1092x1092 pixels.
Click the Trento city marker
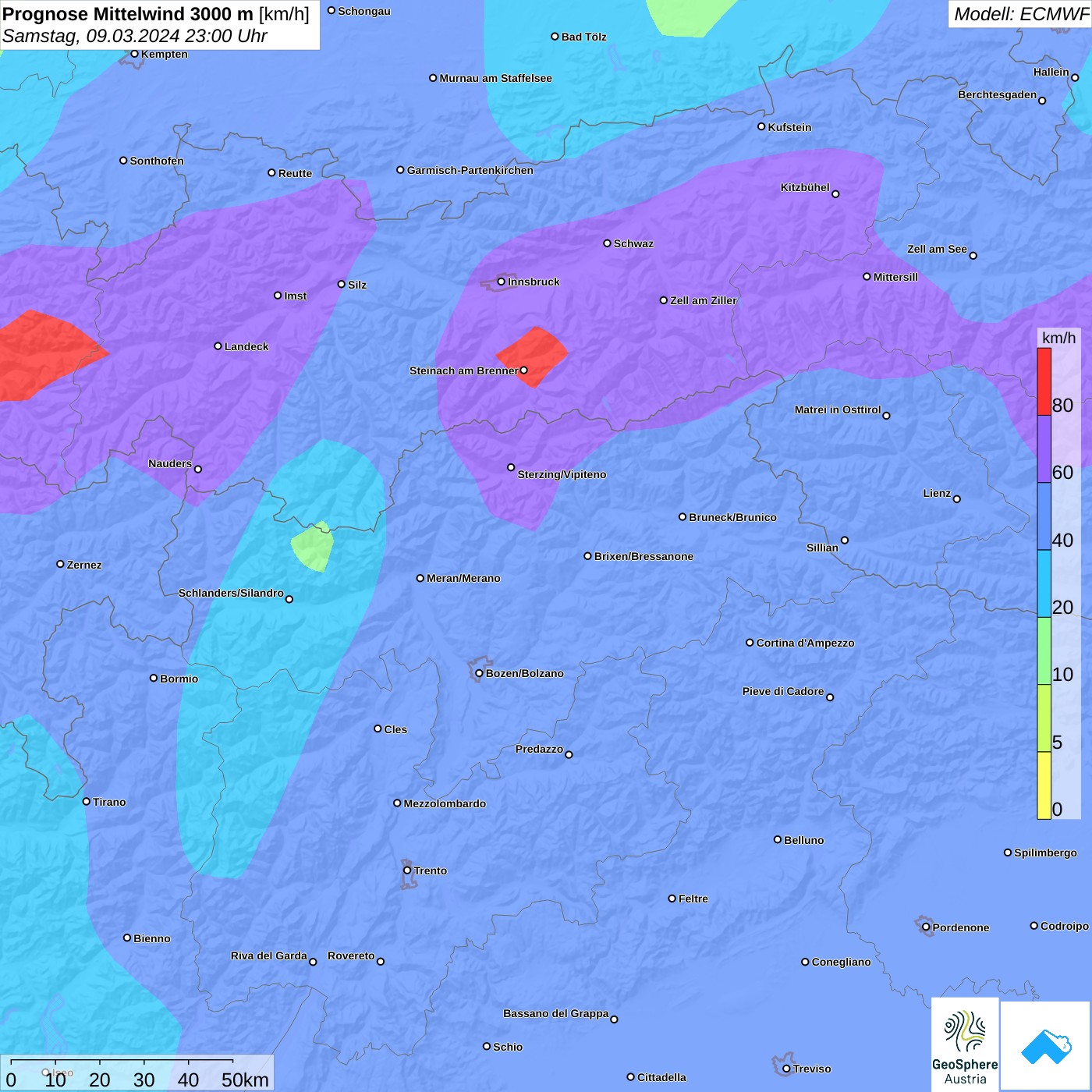click(x=407, y=870)
